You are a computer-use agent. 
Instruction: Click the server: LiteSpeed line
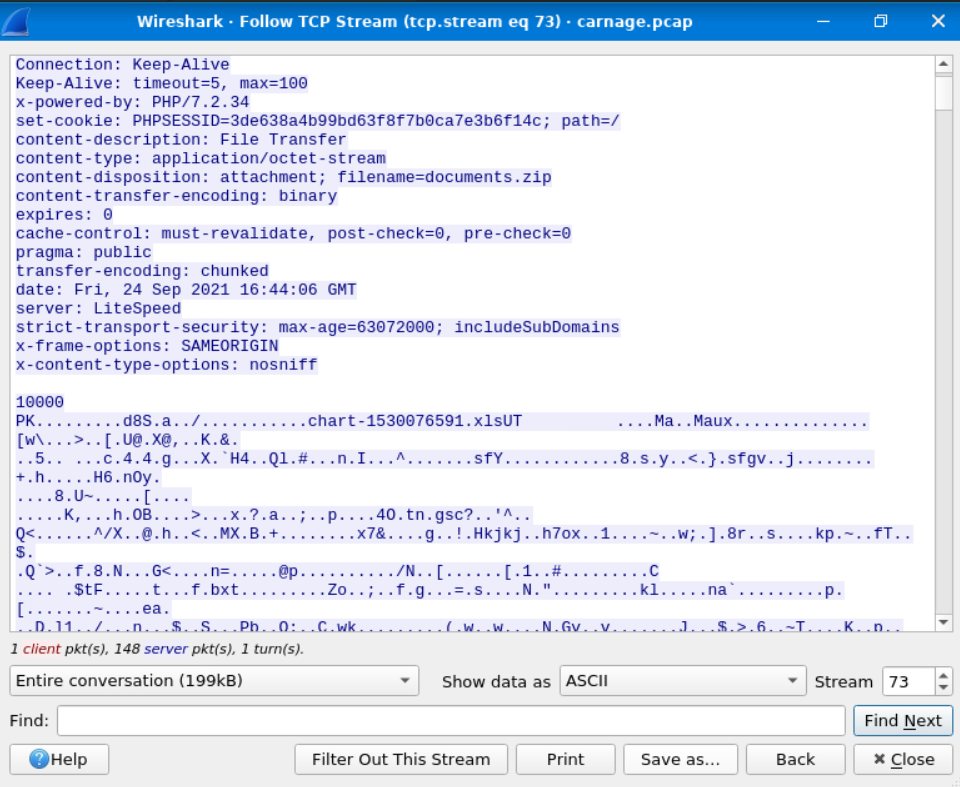pyautogui.click(x=99, y=309)
